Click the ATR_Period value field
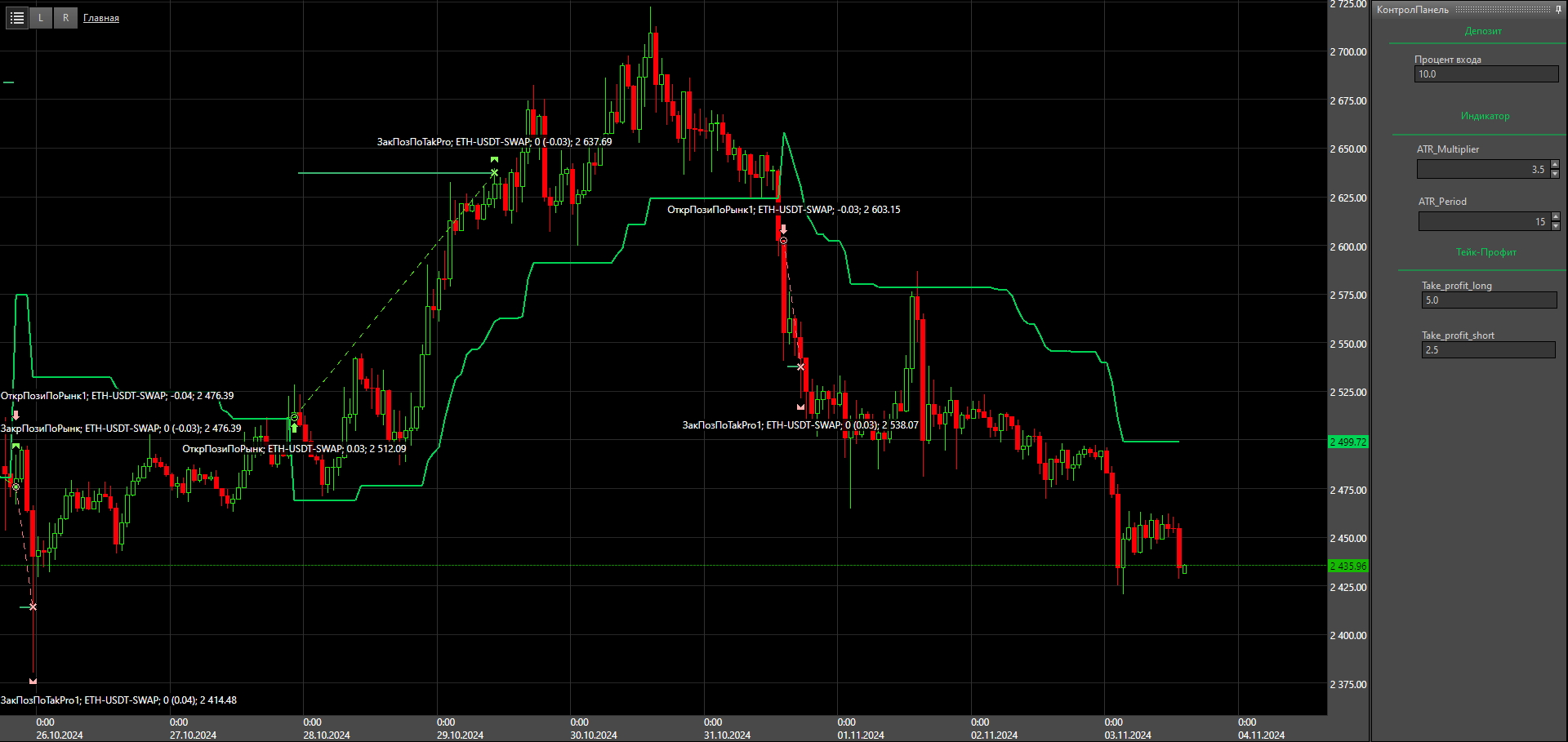This screenshot has height=742, width=1568. tap(1483, 221)
